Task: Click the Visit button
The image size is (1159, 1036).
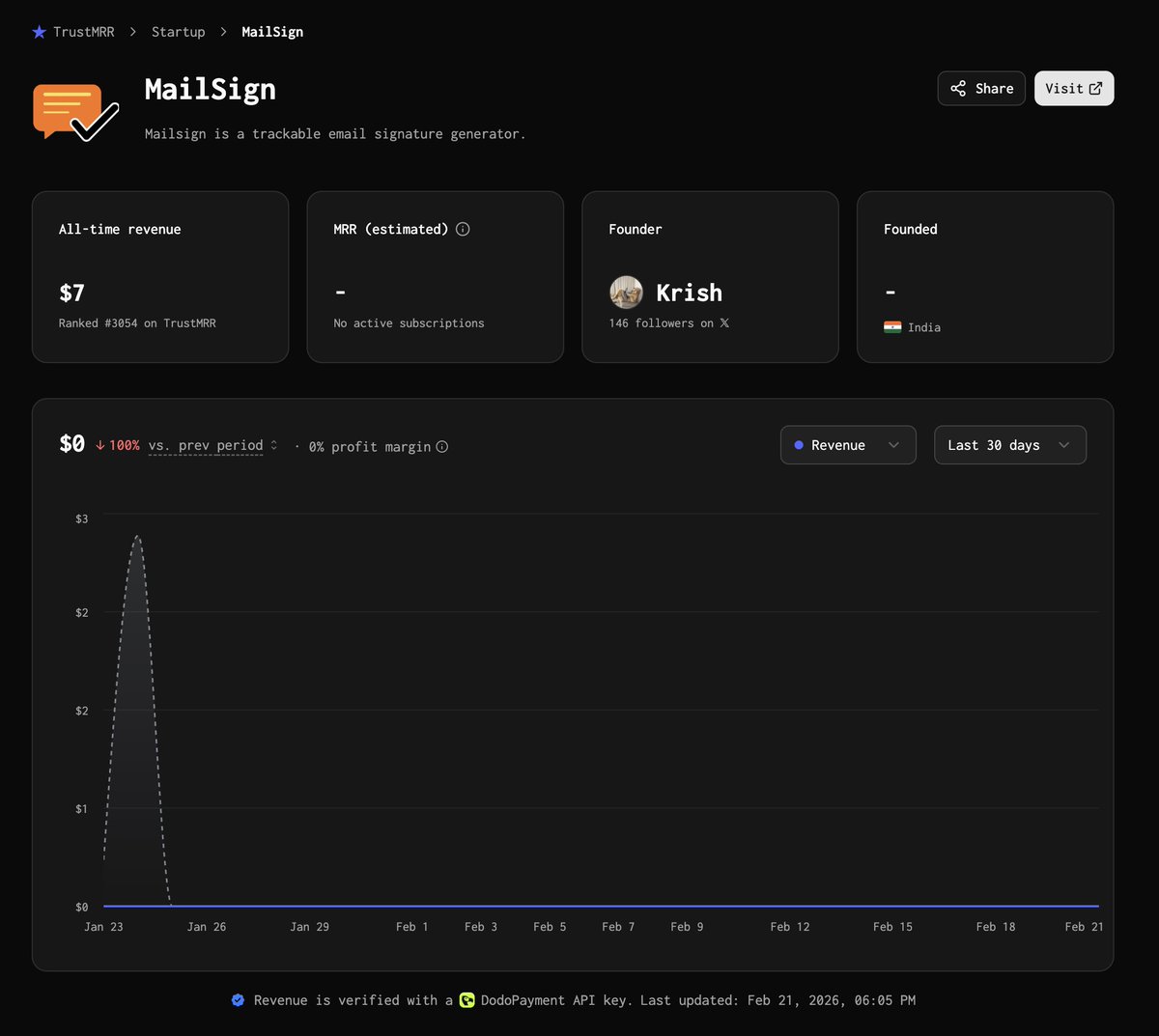Action: 1074,89
